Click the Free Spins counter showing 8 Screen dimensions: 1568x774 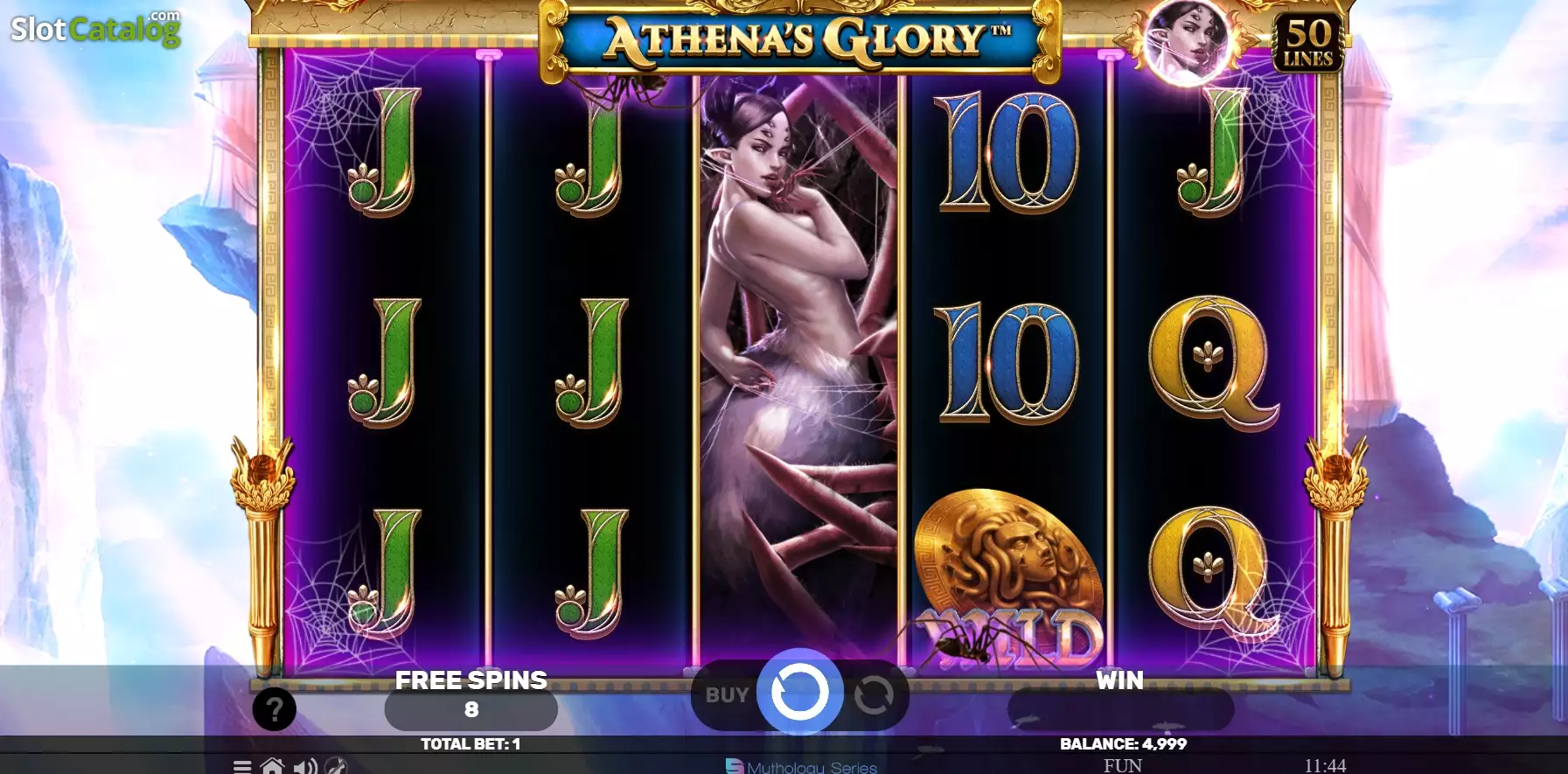coord(471,709)
